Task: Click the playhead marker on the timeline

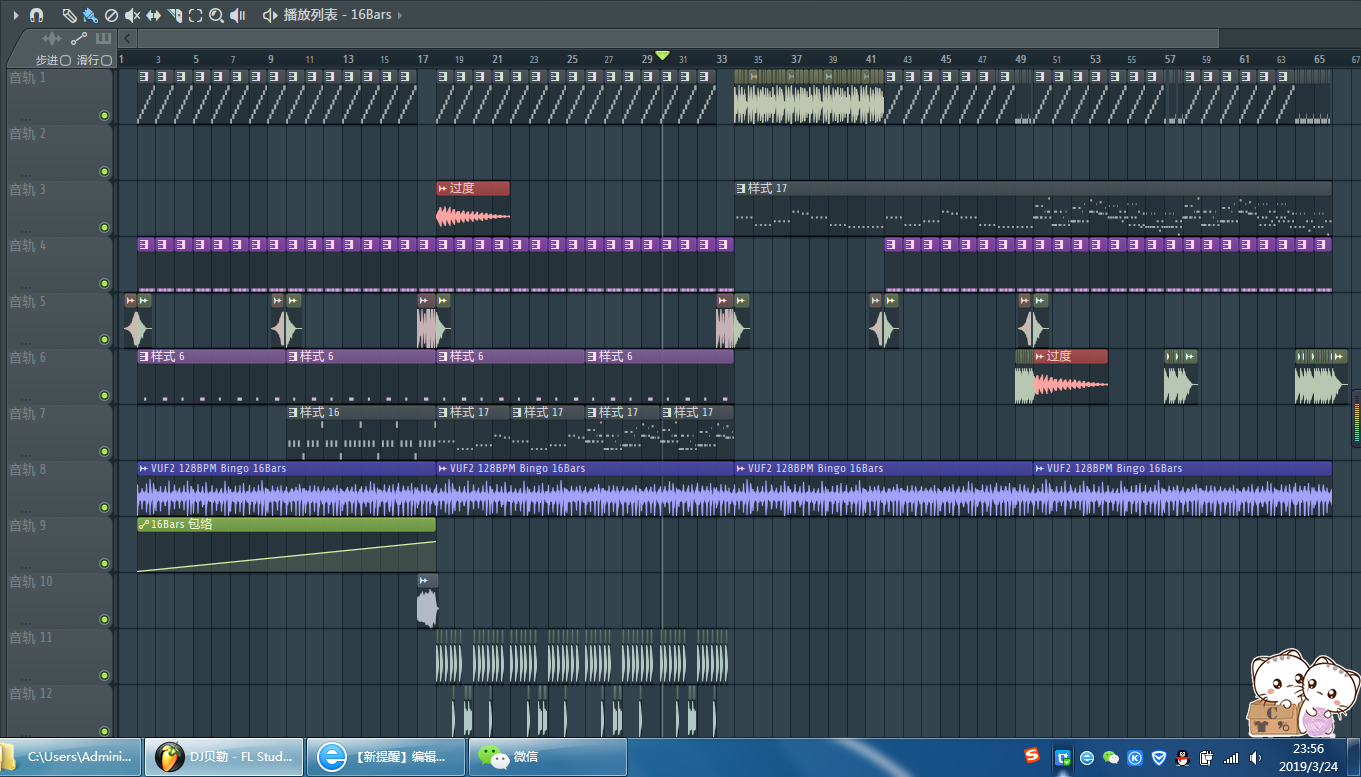Action: point(662,56)
